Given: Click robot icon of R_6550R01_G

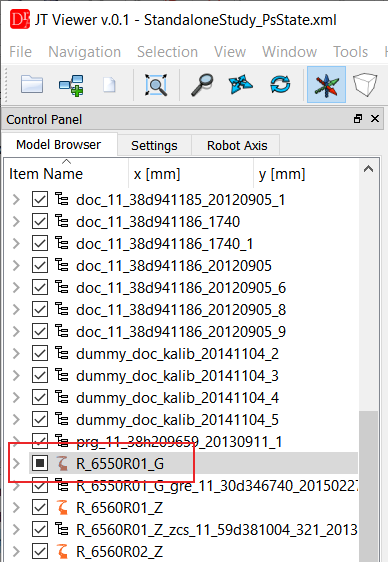Looking at the screenshot, I should (x=62, y=463).
